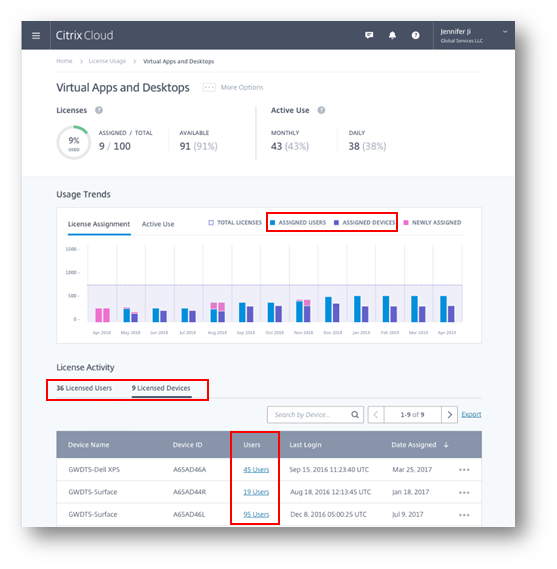Open the 95 Users link

[256, 515]
